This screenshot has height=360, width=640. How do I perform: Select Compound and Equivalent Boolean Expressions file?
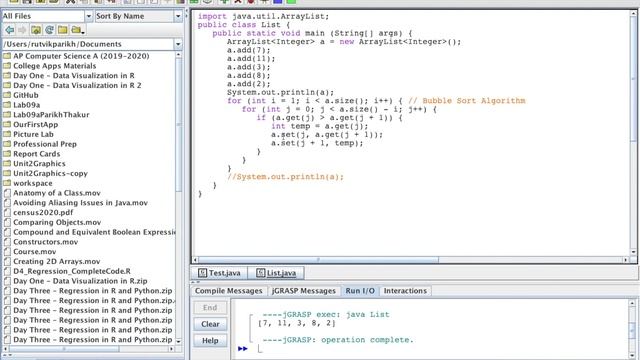pyautogui.click(x=89, y=232)
